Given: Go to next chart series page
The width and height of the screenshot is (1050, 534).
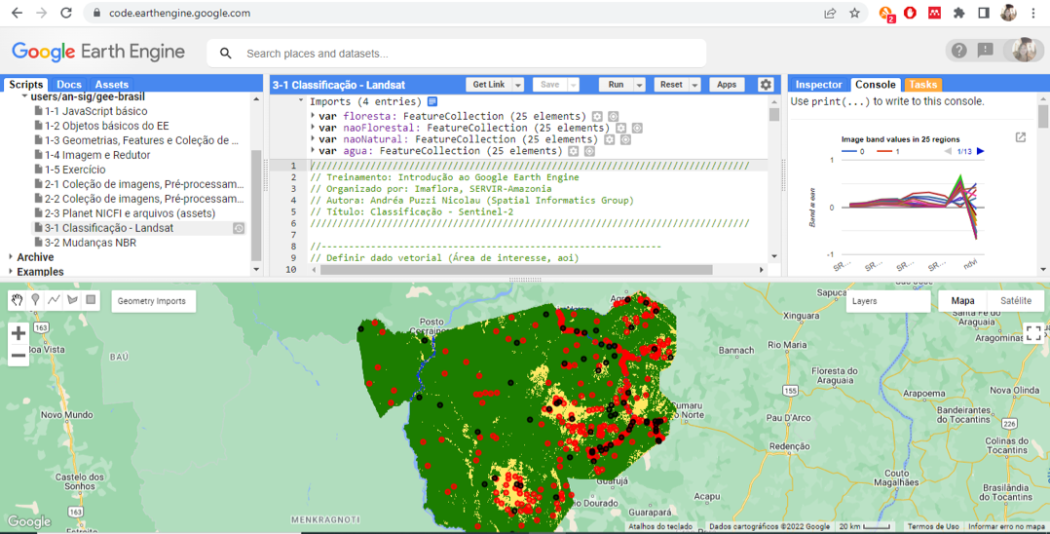Looking at the screenshot, I should (980, 151).
